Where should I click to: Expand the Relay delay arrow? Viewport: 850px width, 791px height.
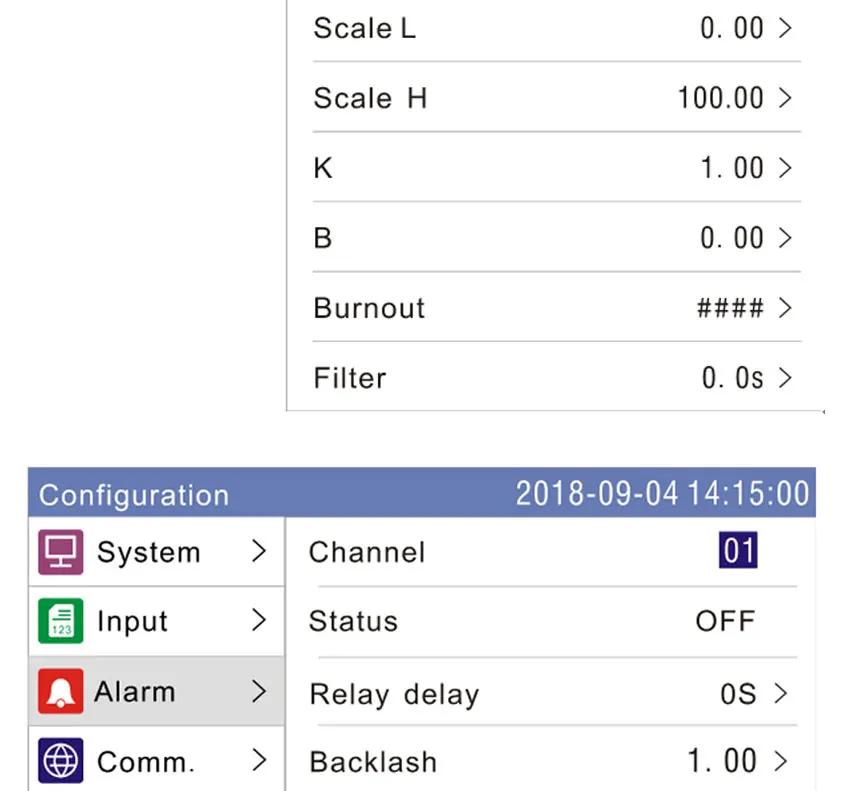pos(781,693)
